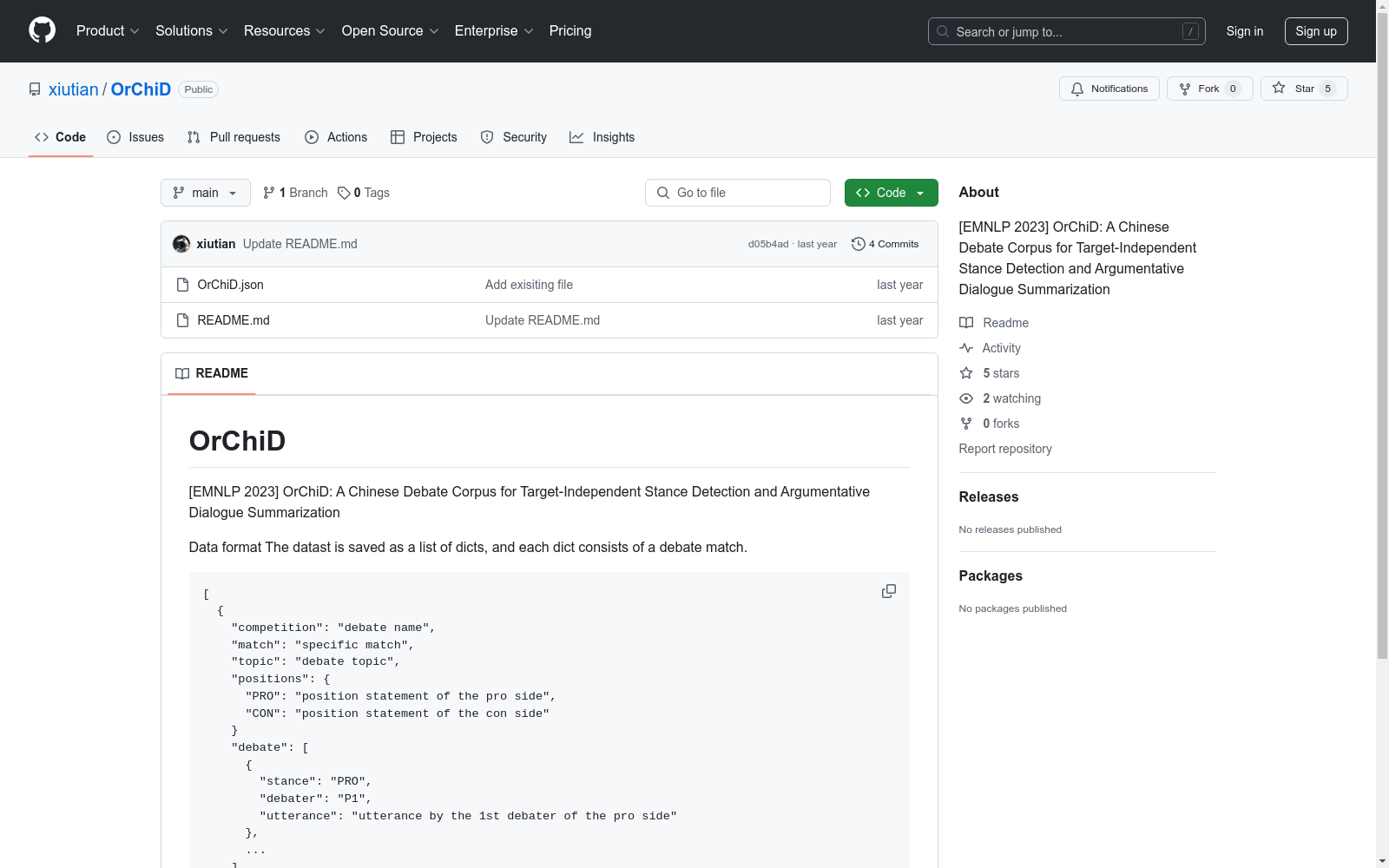The image size is (1389, 868).
Task: View the 1 Branch list
Action: [x=295, y=193]
